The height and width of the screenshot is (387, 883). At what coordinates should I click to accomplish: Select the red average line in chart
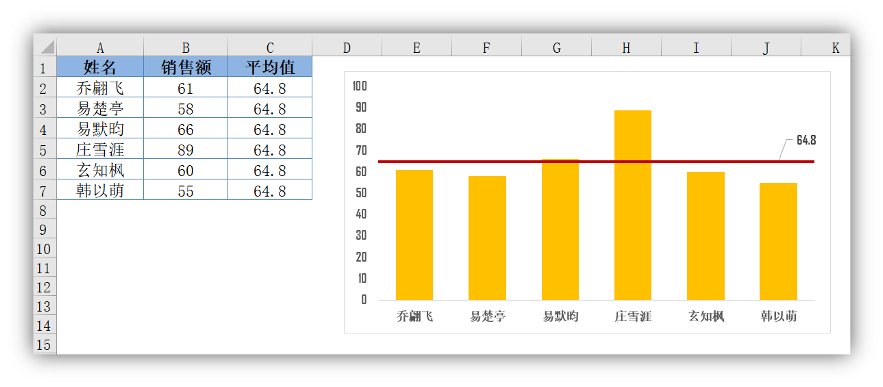coord(596,162)
